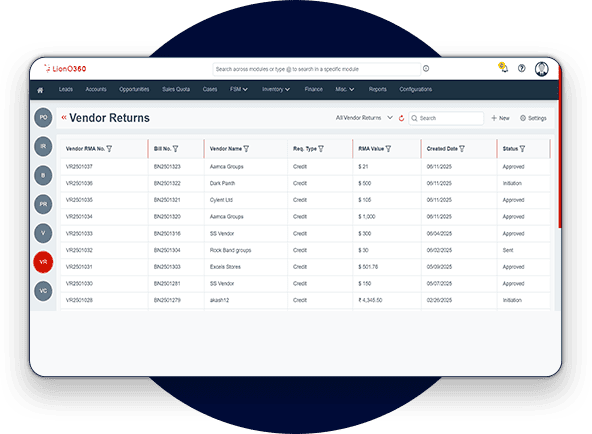The image size is (592, 434).
Task: Open the home icon in navigation bar
Action: click(x=40, y=90)
